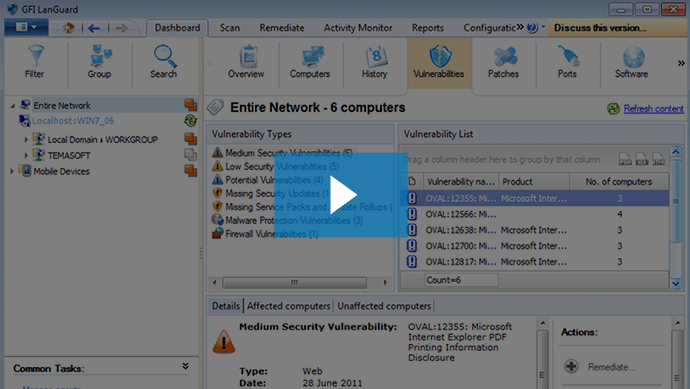Open the main application menu button
Image resolution: width=690 pixels, height=389 pixels.
(x=26, y=27)
